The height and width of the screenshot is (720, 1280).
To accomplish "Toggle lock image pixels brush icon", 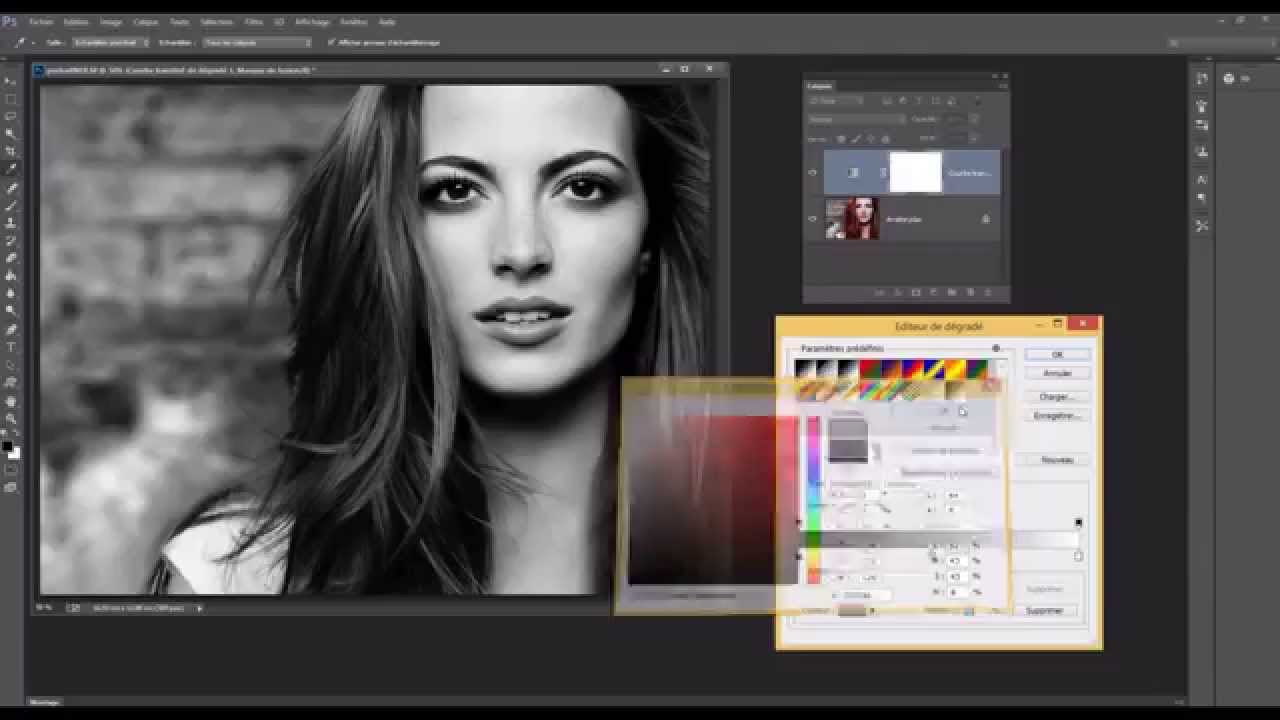I will point(855,138).
